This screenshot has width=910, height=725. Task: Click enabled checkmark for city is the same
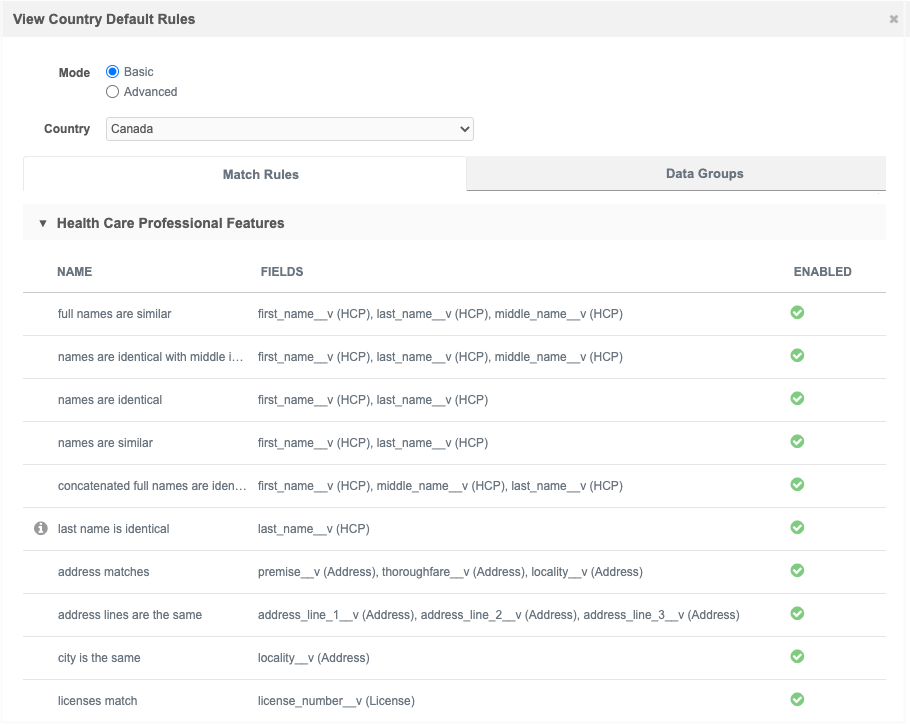tap(797, 657)
